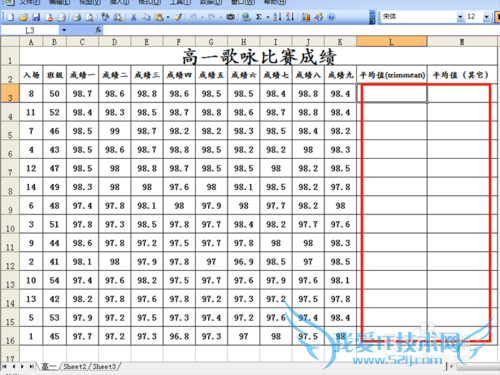Click the AutoSum sigma icon
The image size is (500, 375).
(x=259, y=17)
